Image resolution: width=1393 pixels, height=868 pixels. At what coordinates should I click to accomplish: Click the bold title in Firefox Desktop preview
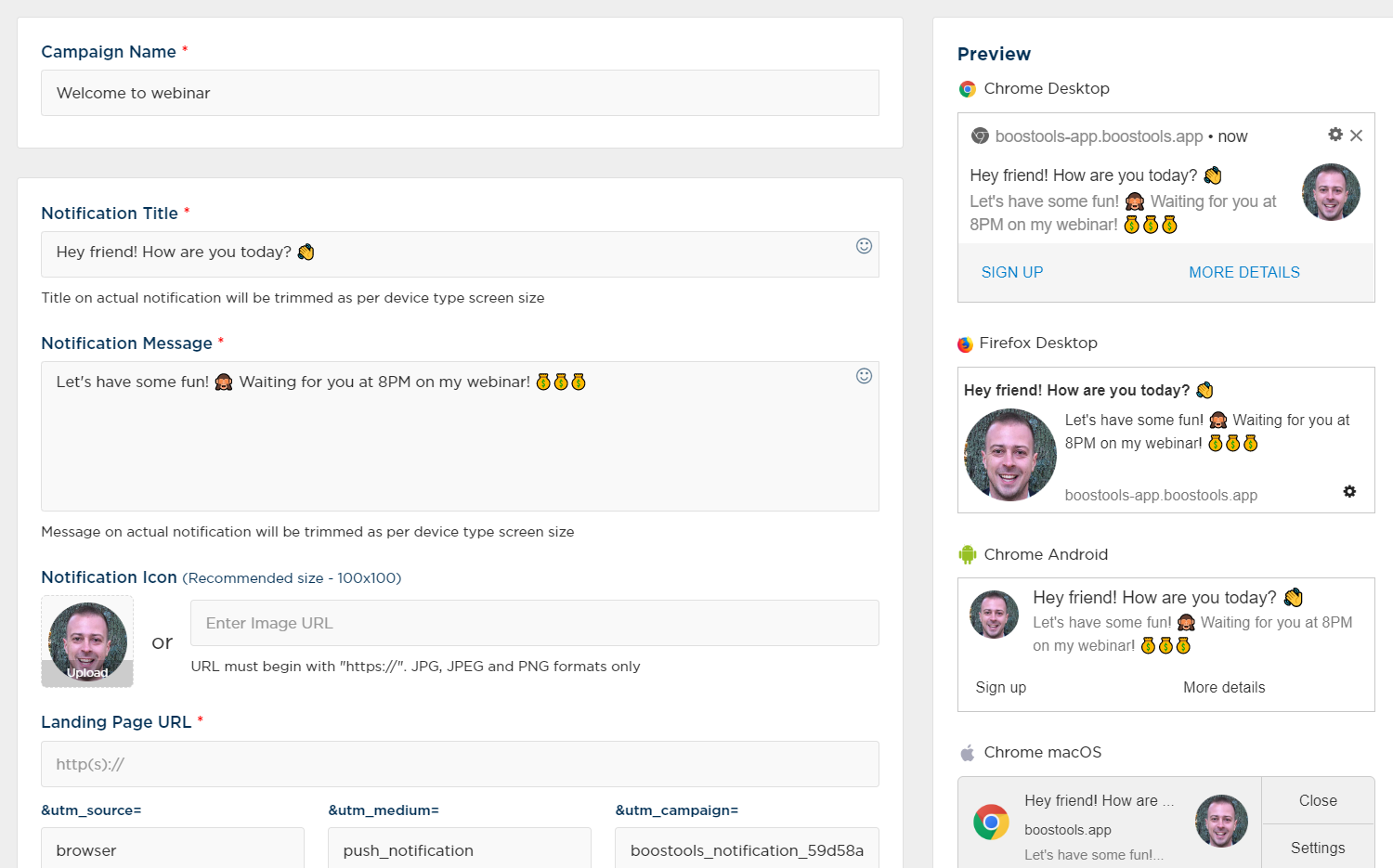1088,391
